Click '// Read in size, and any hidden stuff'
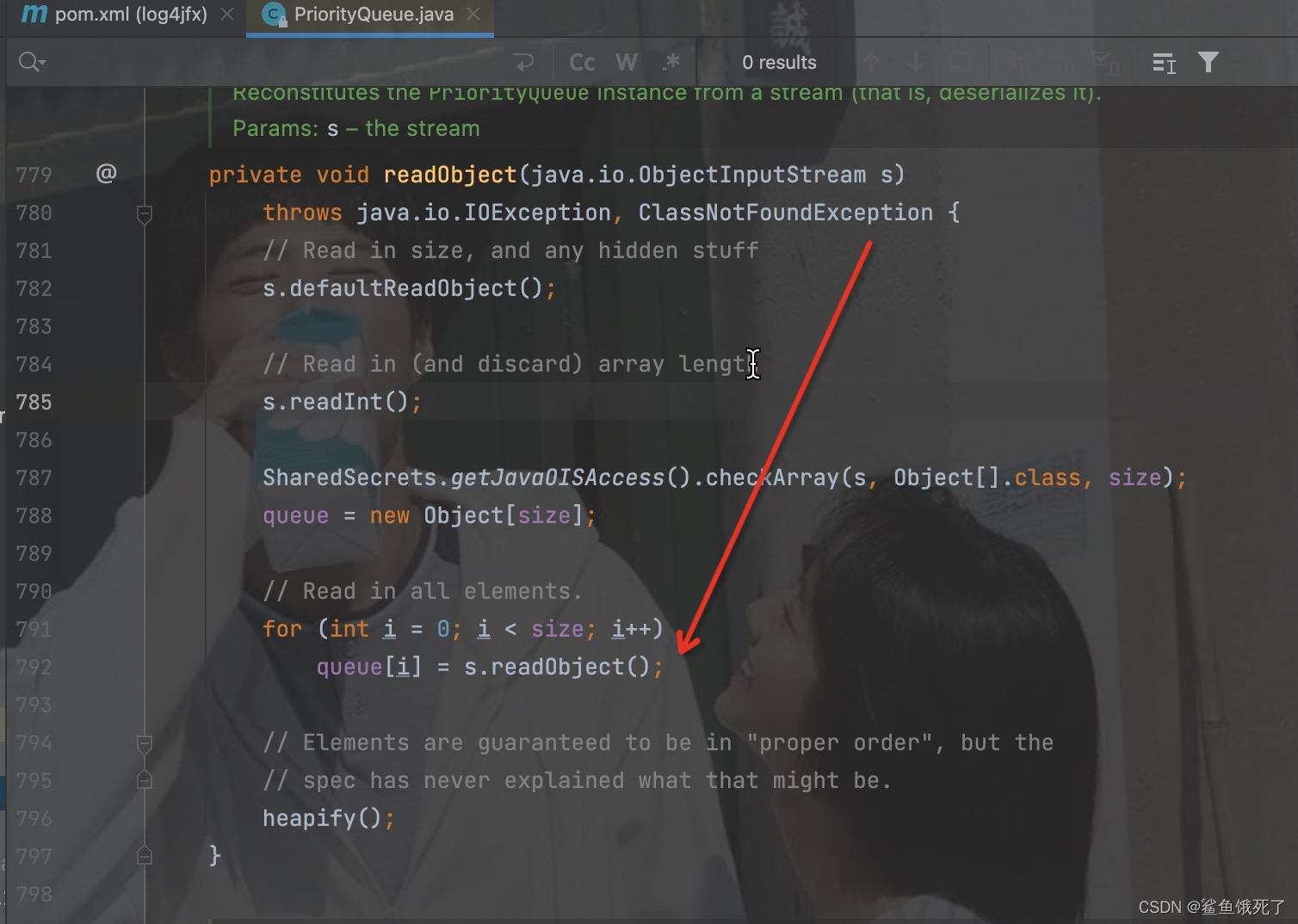The width and height of the screenshot is (1298, 924). pos(510,250)
